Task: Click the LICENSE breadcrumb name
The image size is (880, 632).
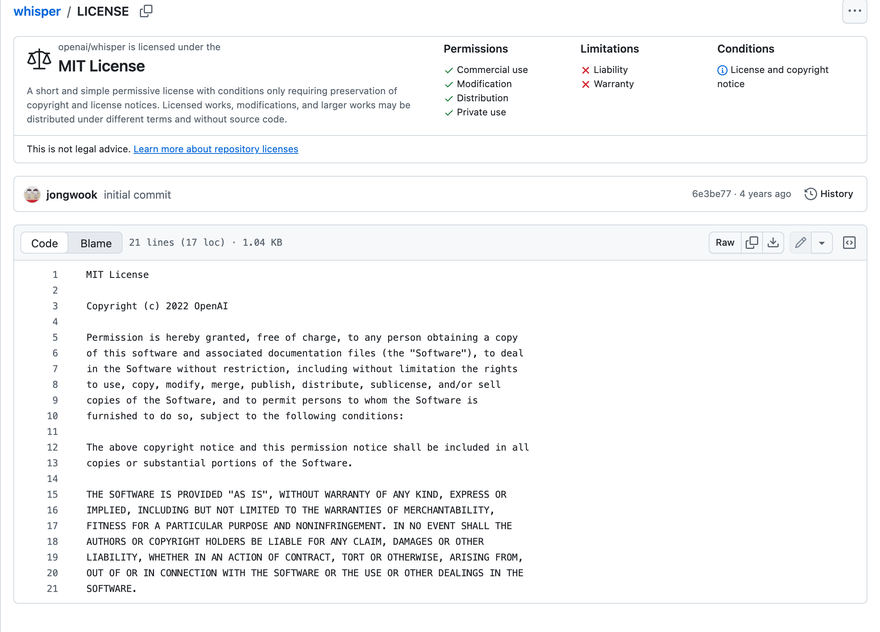Action: (x=103, y=11)
